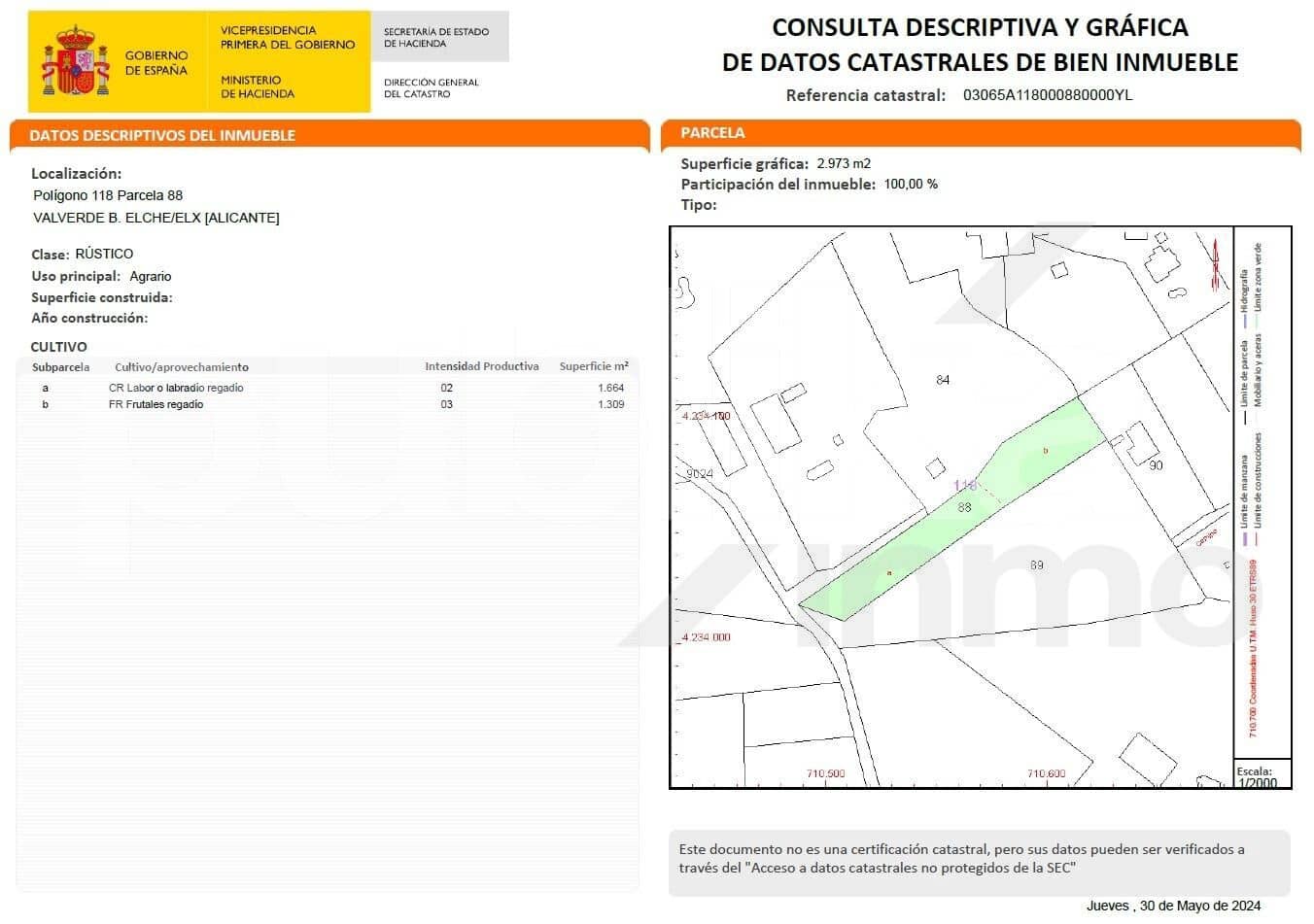Click the PARCELA section header
This screenshot has height=924, width=1314.
click(712, 133)
